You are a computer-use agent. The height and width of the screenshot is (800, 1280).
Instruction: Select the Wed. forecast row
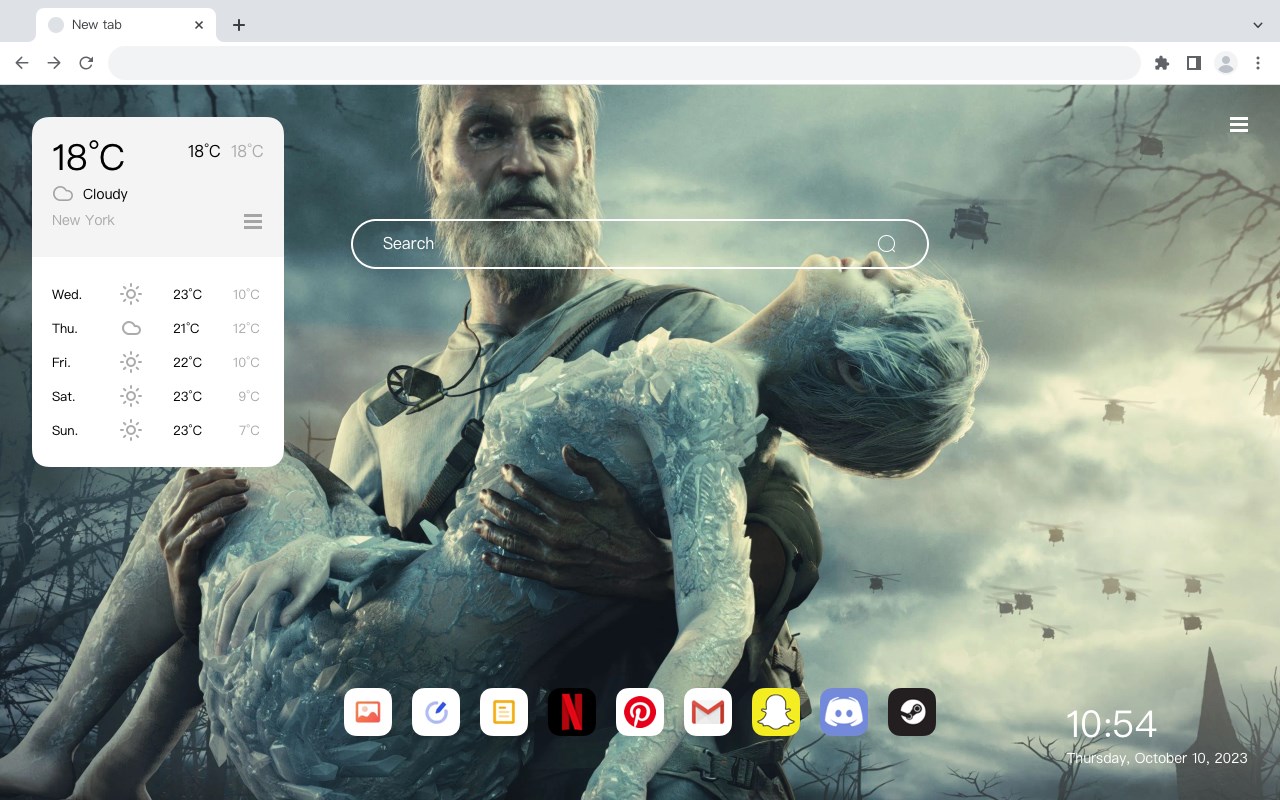(x=158, y=294)
